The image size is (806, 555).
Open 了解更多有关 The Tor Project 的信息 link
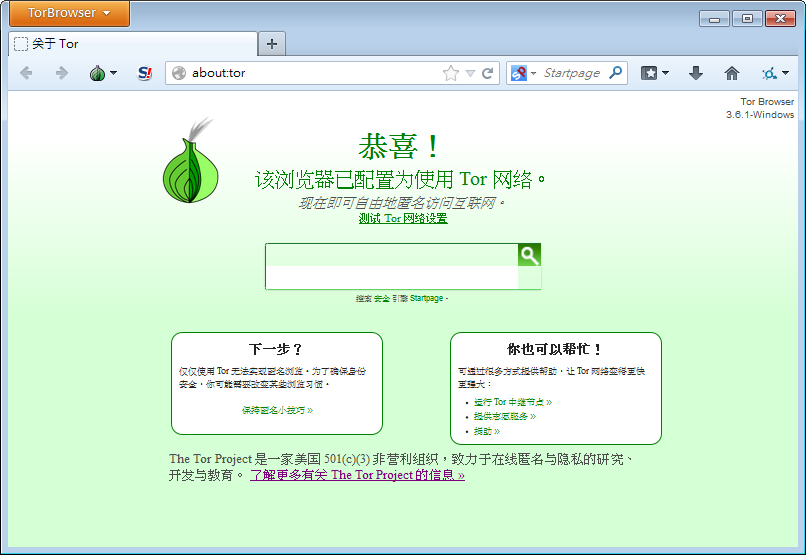click(357, 475)
